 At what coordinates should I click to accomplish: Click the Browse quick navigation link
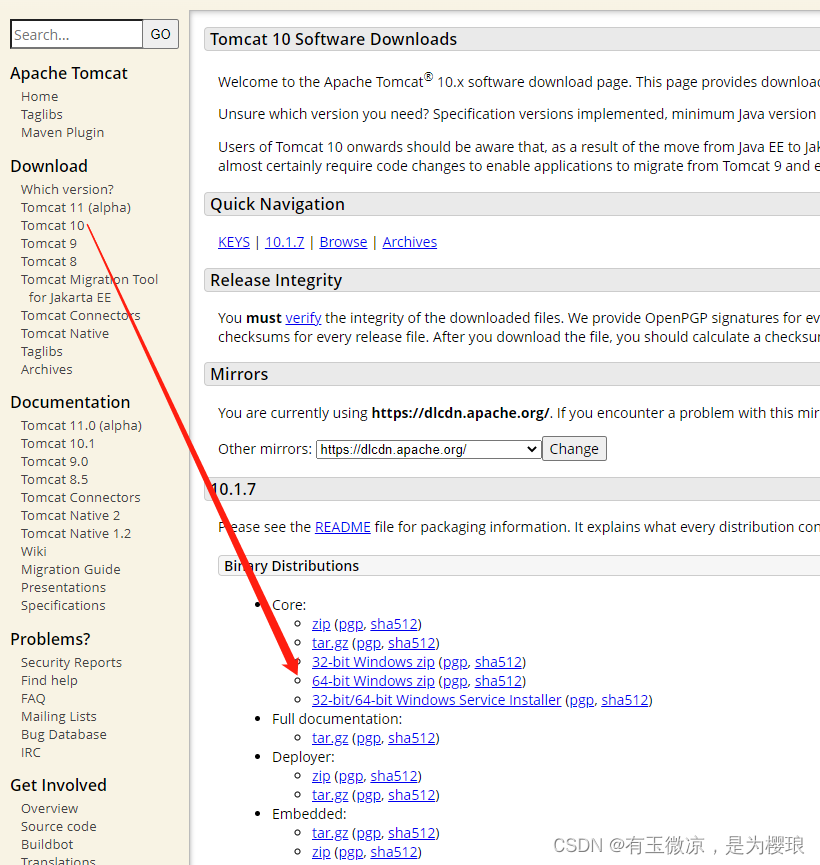(x=343, y=242)
